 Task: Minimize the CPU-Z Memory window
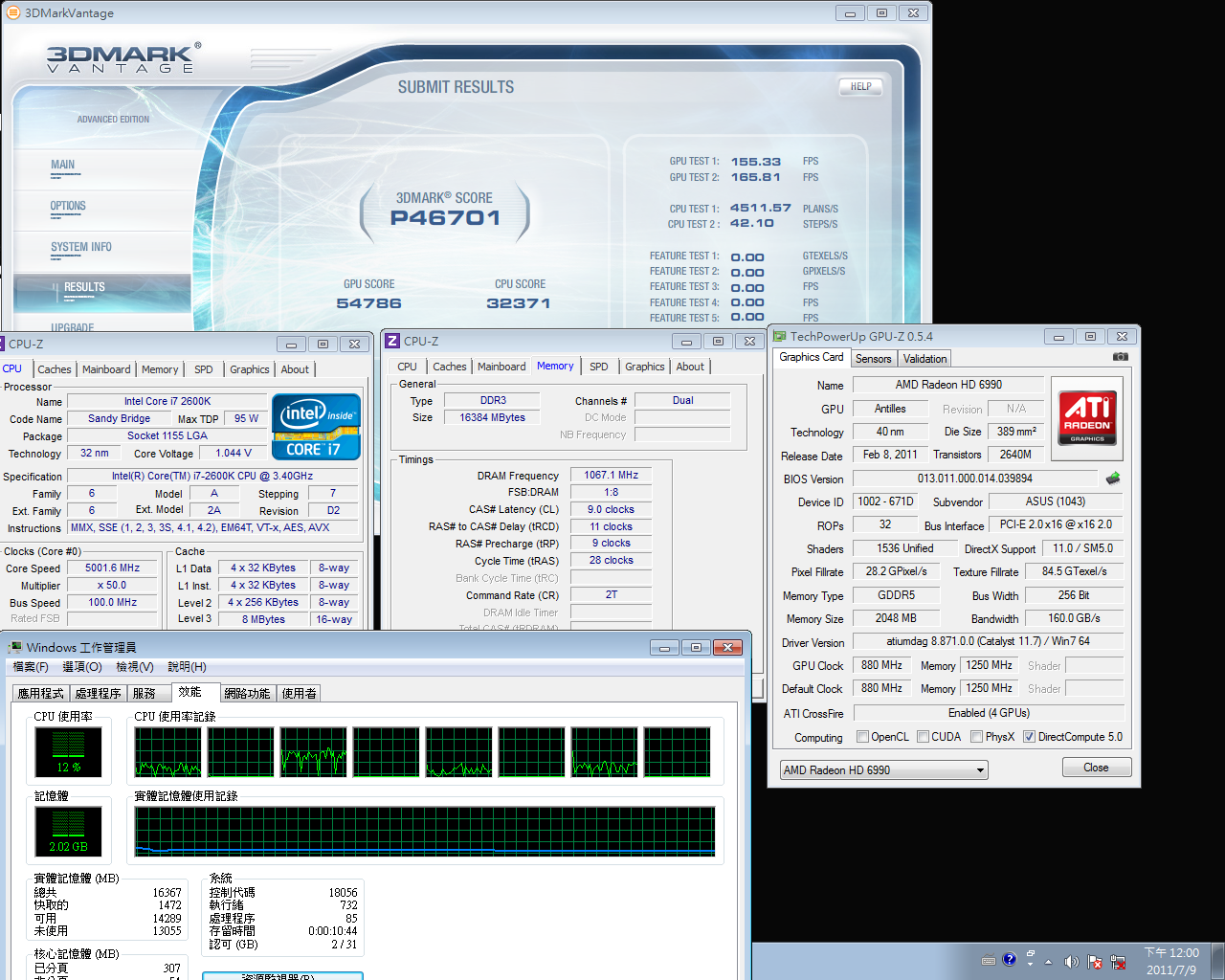685,341
